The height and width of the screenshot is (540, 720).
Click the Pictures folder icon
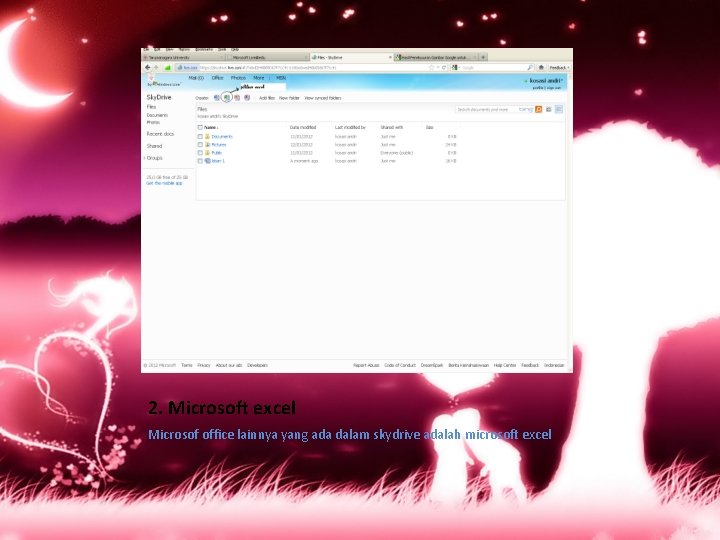[x=208, y=145]
